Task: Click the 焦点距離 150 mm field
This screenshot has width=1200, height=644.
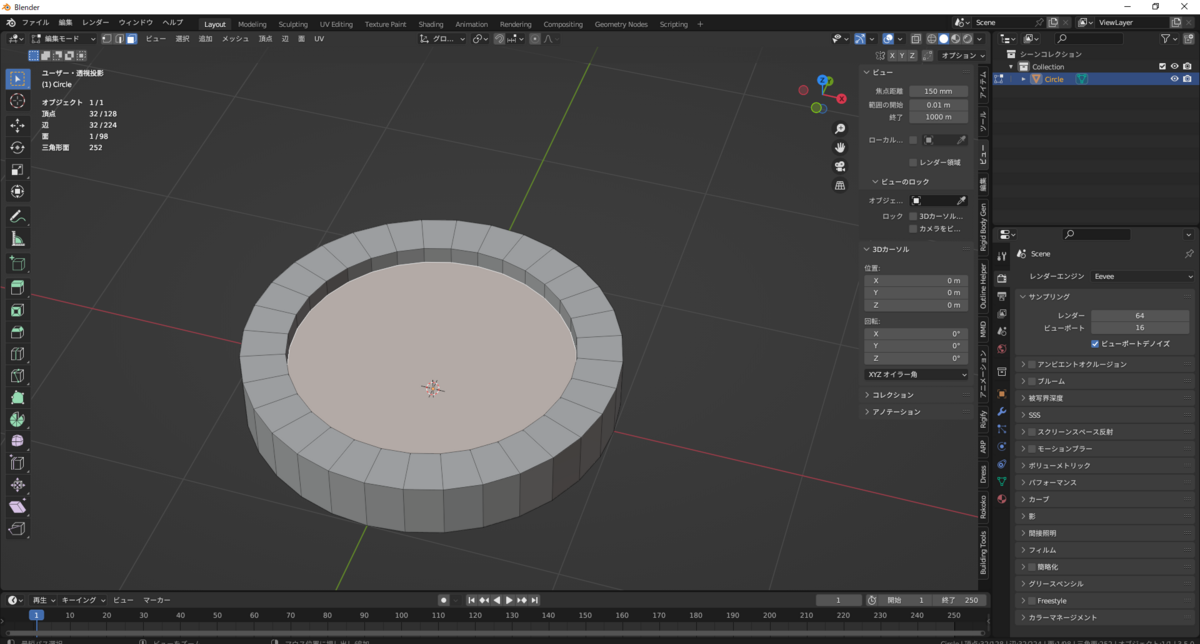Action: click(x=938, y=91)
